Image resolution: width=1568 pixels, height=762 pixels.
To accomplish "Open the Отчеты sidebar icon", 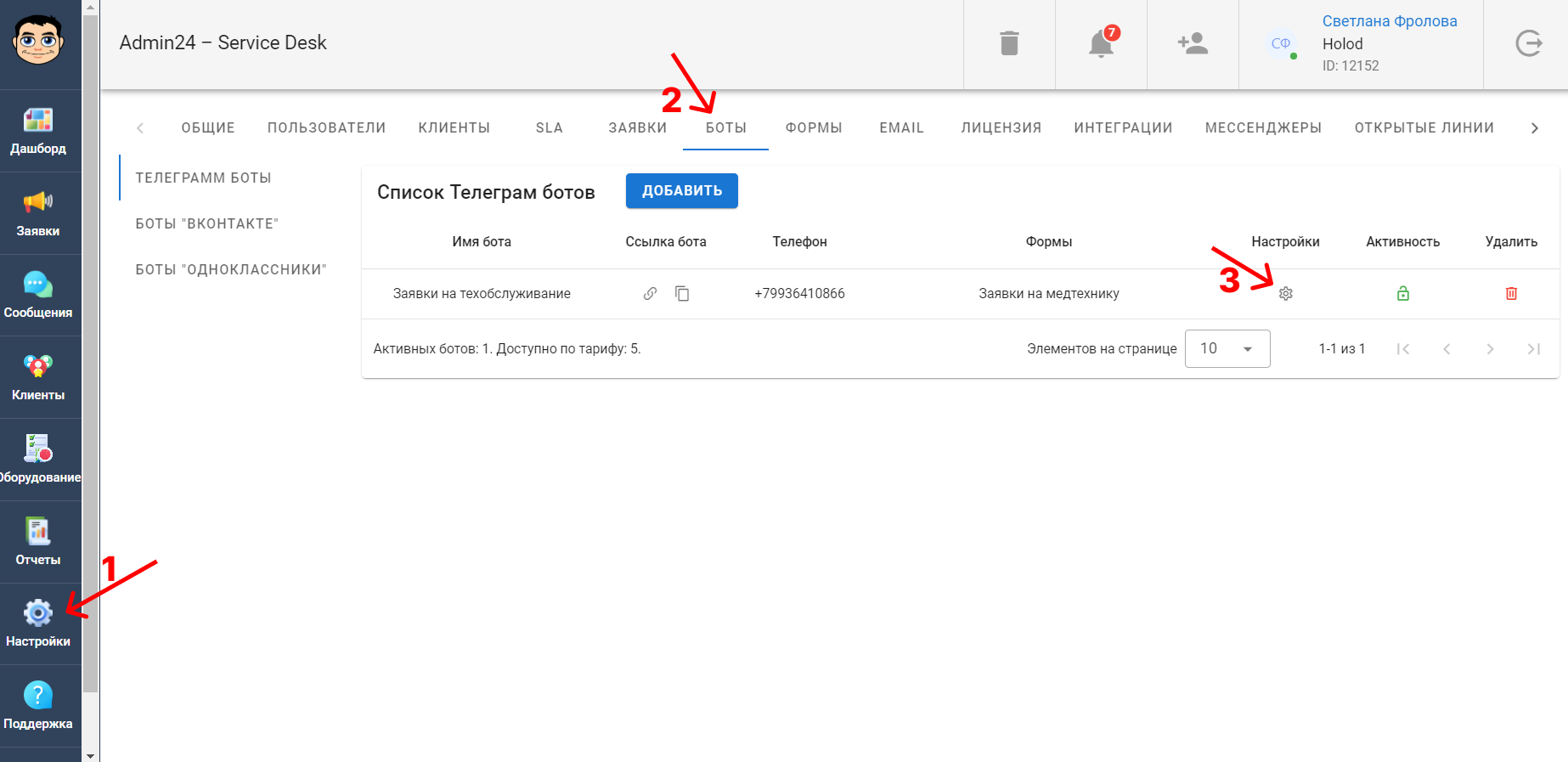I will (38, 542).
